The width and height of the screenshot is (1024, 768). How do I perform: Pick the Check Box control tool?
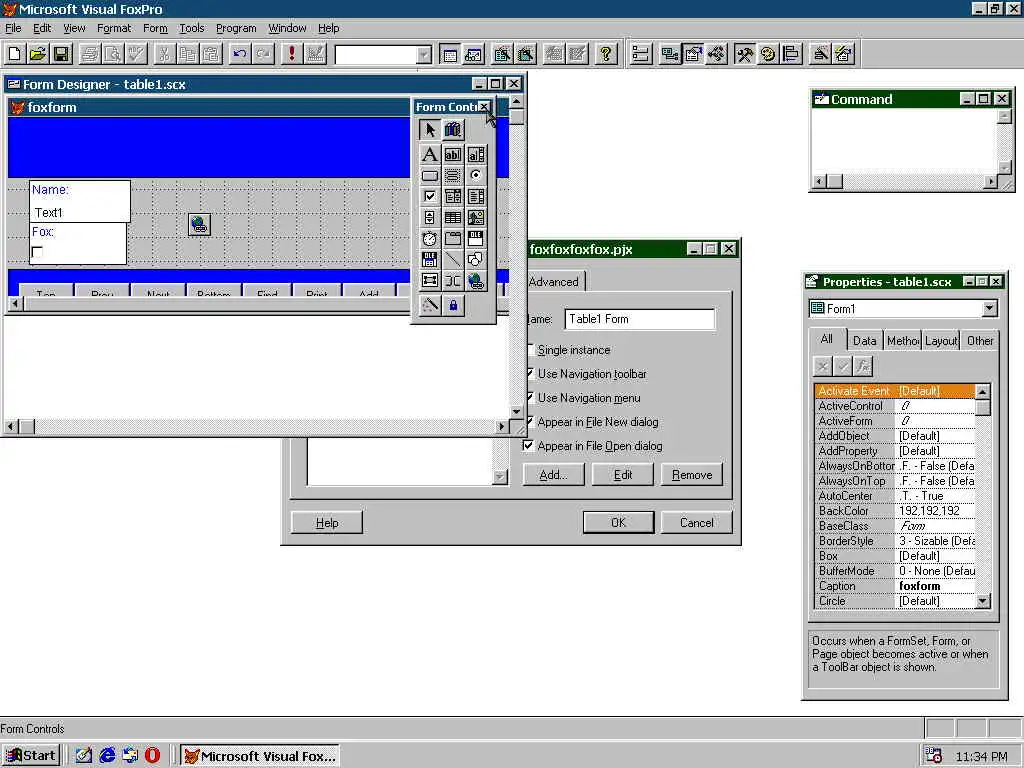pyautogui.click(x=429, y=197)
